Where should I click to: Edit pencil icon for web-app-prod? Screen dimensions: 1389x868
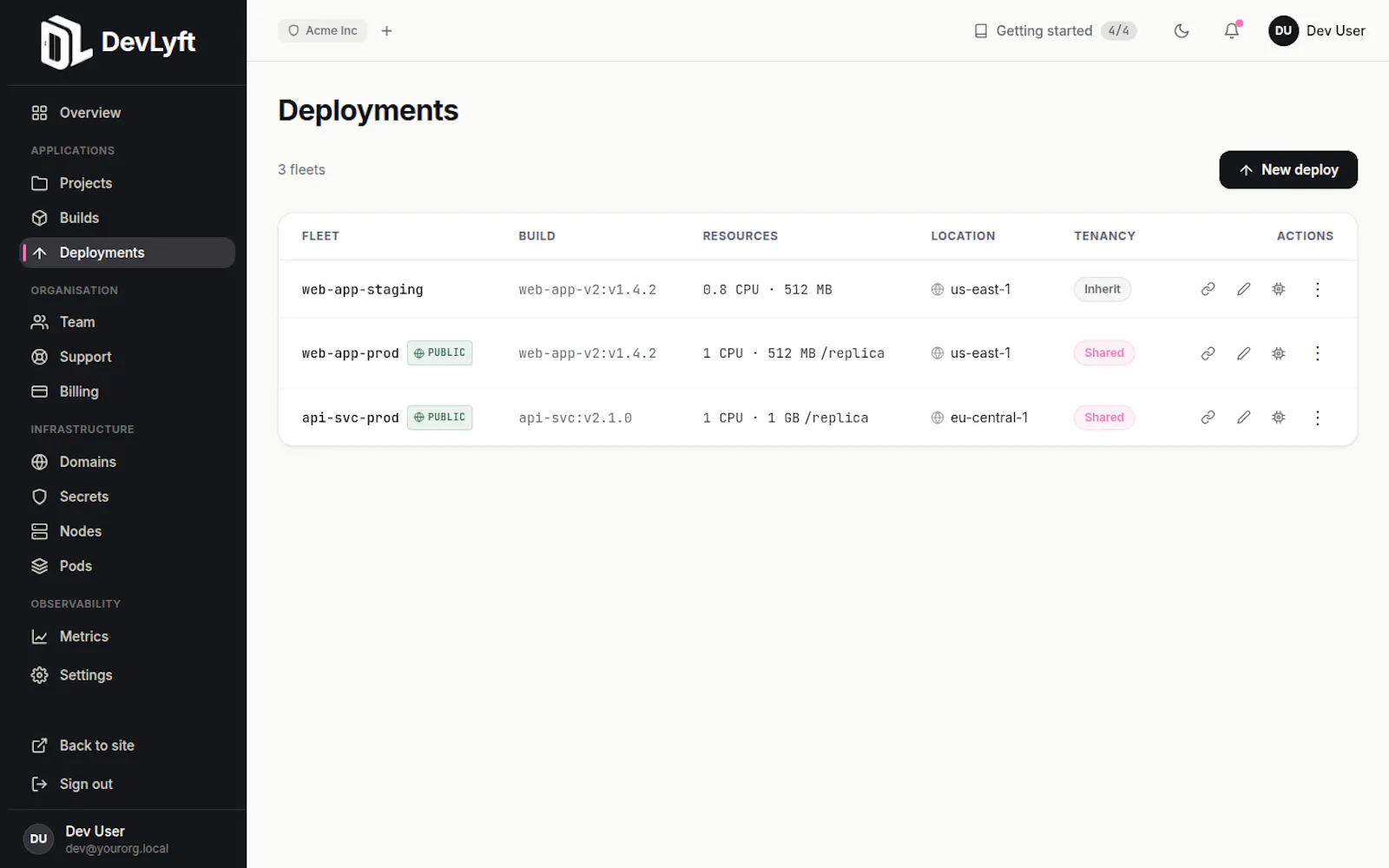click(1243, 353)
